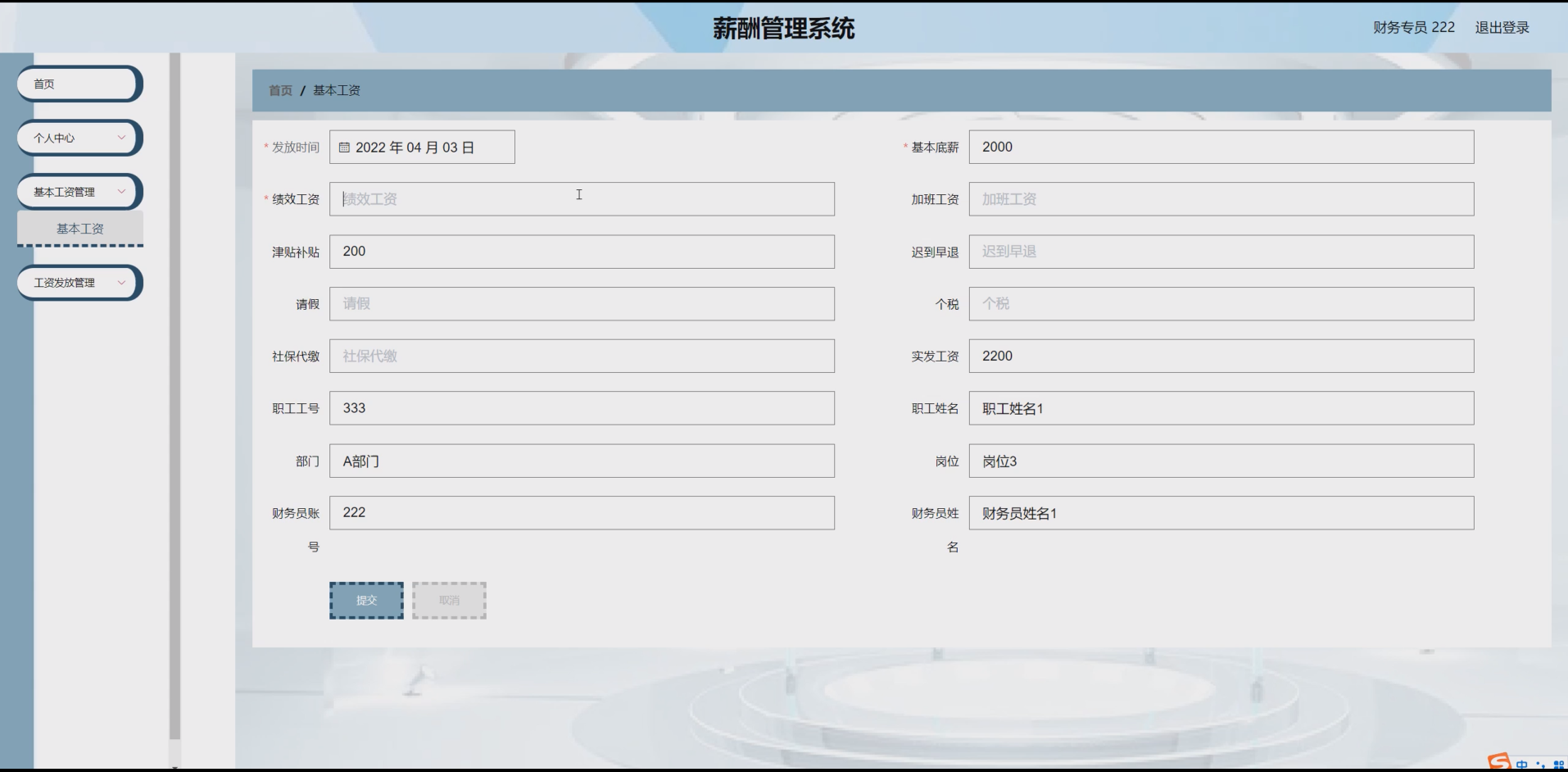Click the 首页 breadcrumb link

pos(280,90)
